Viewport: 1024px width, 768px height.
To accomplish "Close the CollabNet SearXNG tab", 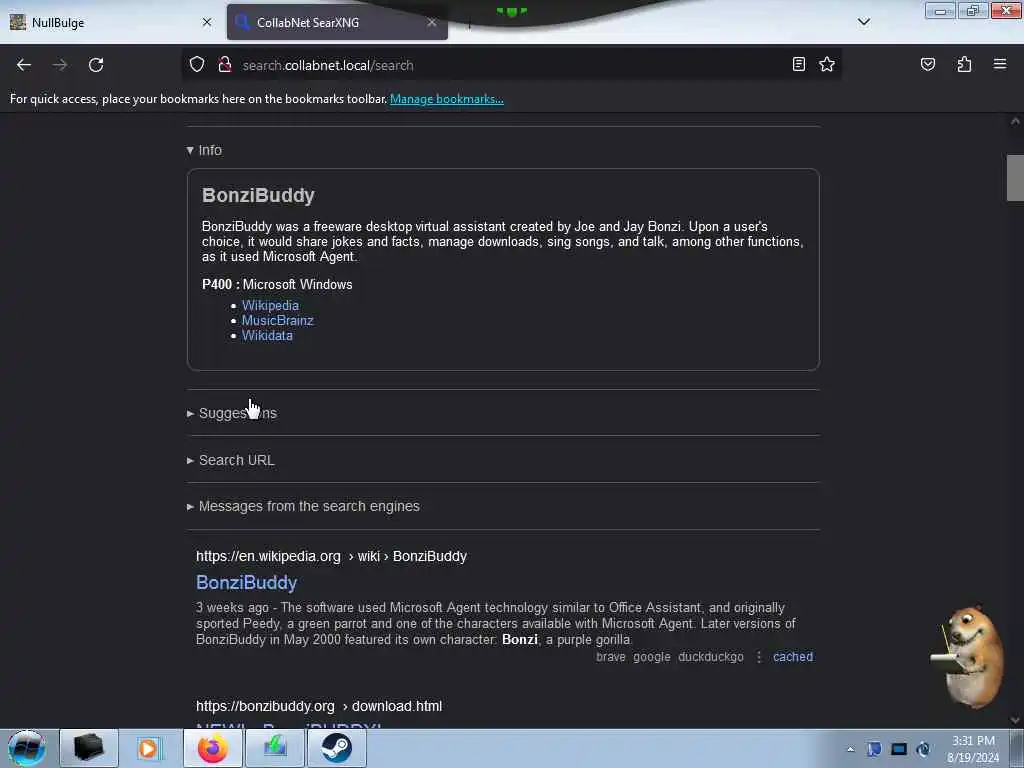I will (x=432, y=22).
